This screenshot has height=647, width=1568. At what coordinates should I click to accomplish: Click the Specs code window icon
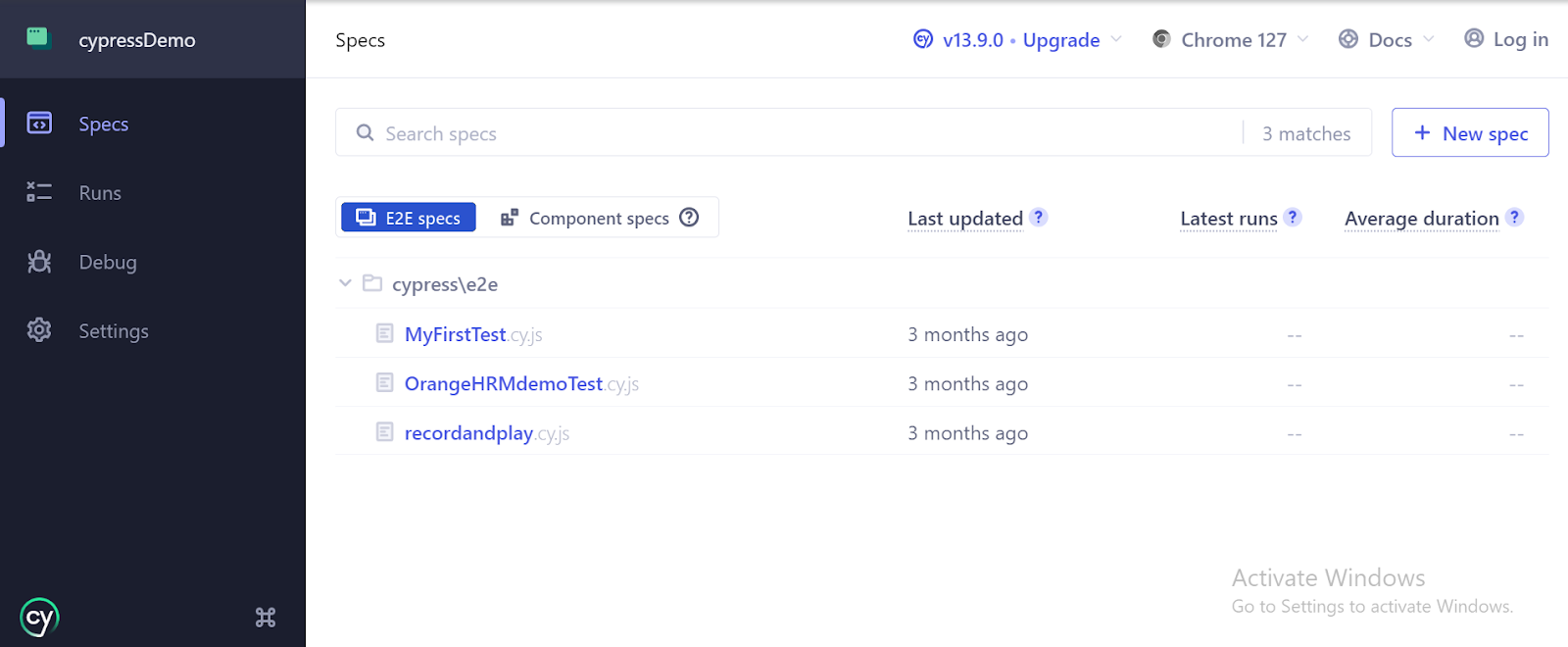tap(39, 124)
